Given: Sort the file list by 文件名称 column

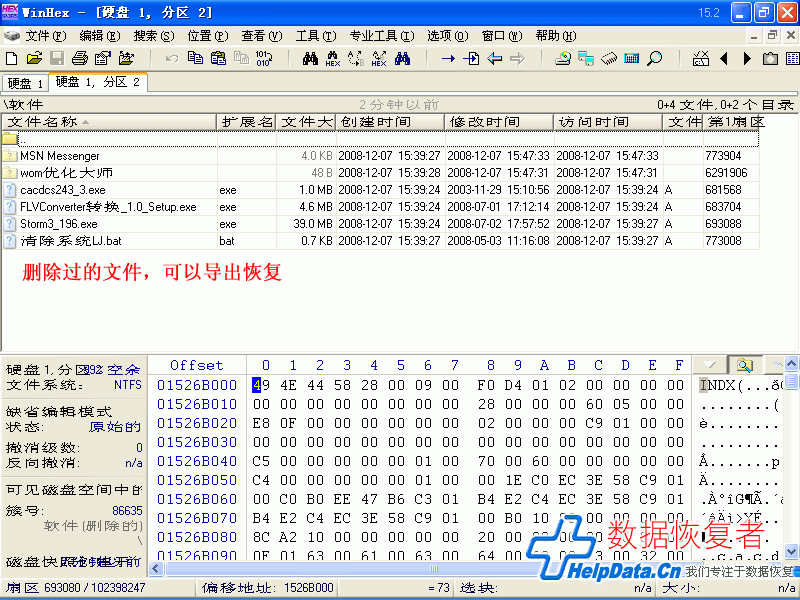Looking at the screenshot, I should click(109, 122).
